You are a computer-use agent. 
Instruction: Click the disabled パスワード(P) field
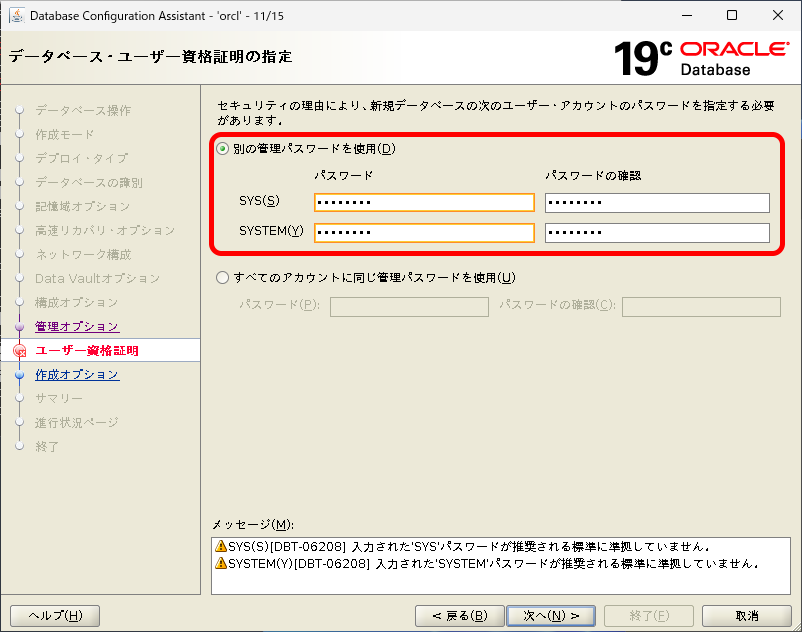click(x=409, y=307)
